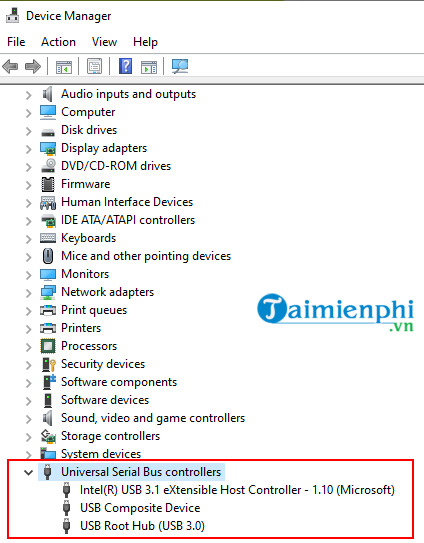Viewport: 424px width, 543px height.
Task: Click the Storage controllers icon
Action: 48,436
